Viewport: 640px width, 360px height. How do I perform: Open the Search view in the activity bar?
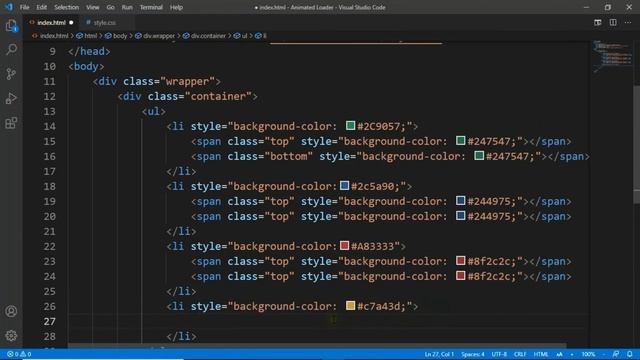[11, 50]
